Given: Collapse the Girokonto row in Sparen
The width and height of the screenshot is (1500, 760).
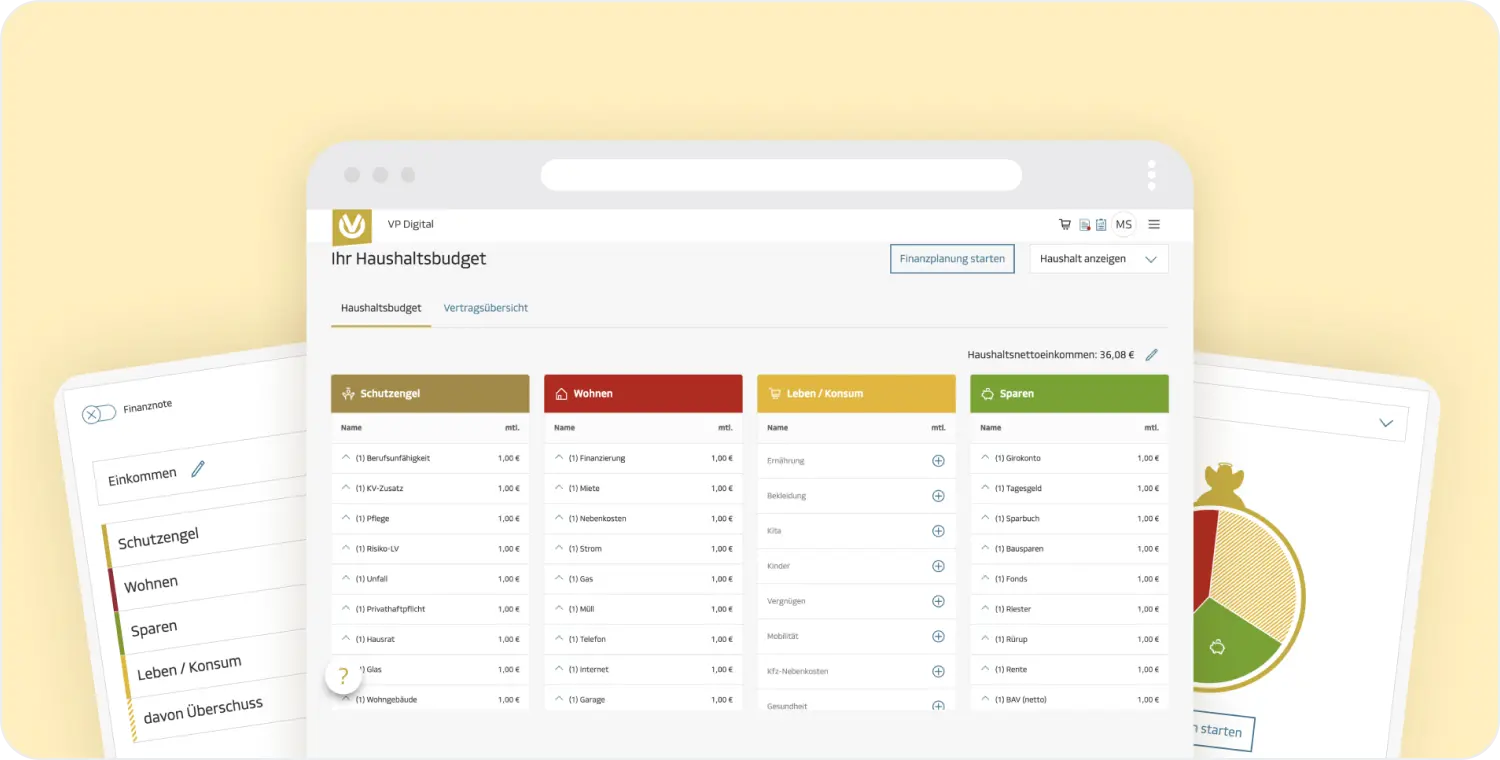Looking at the screenshot, I should click(x=985, y=457).
